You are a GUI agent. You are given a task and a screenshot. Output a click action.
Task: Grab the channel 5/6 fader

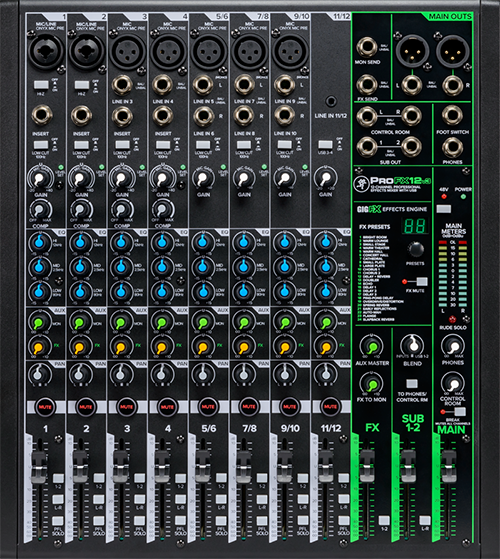tap(202, 467)
